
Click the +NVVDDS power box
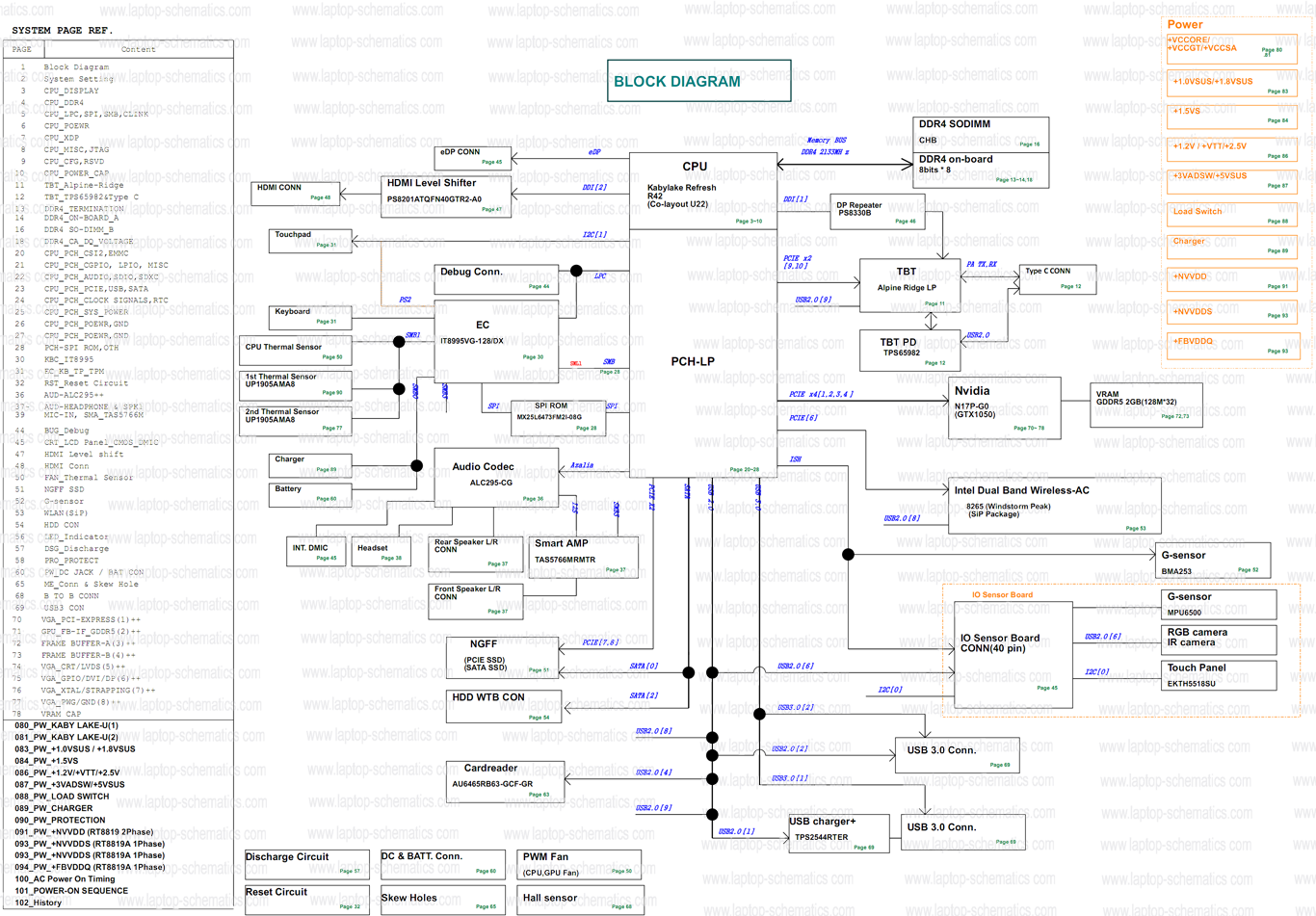click(1232, 312)
